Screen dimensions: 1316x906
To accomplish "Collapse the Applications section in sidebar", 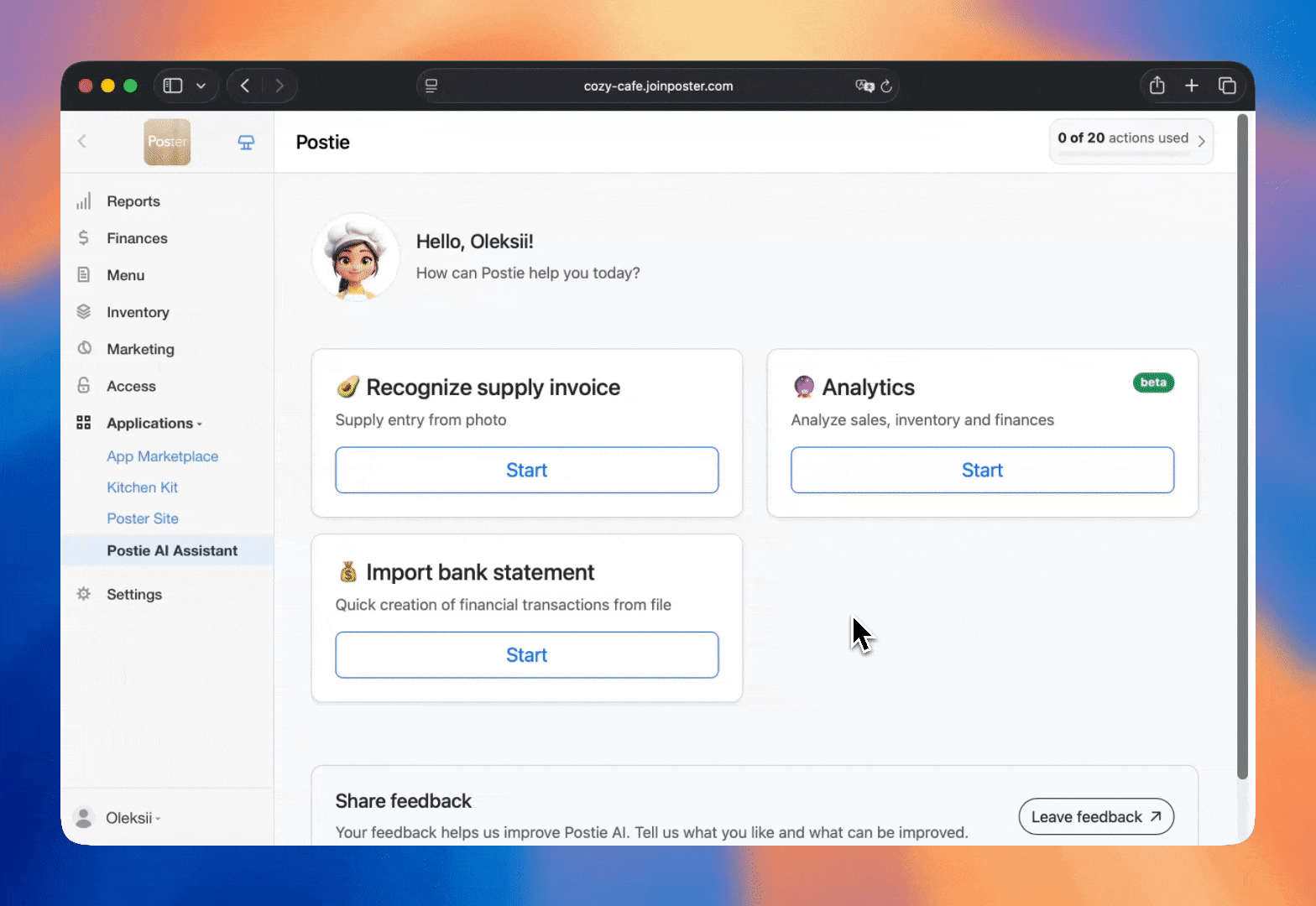I will tap(154, 424).
